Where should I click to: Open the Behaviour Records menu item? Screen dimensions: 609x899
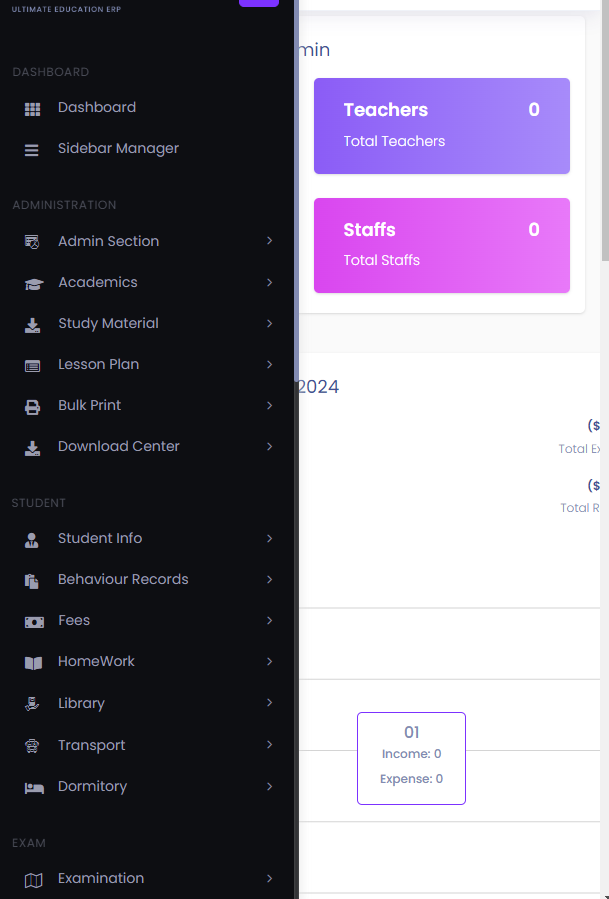[x=123, y=579]
